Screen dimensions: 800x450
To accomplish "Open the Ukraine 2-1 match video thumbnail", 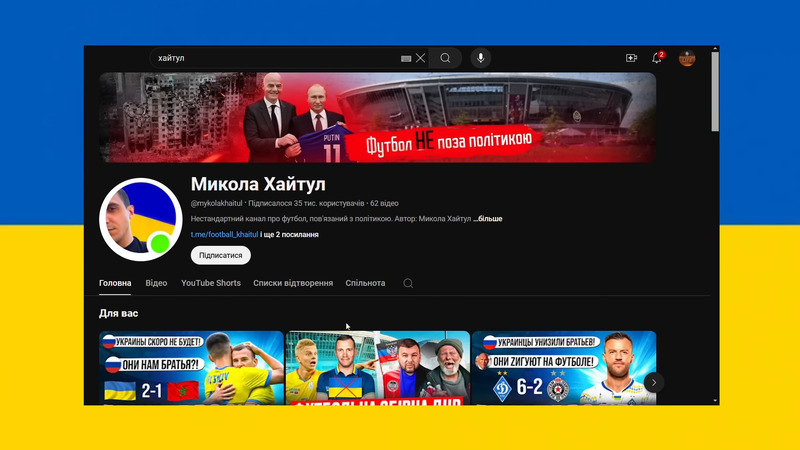I will click(191, 368).
